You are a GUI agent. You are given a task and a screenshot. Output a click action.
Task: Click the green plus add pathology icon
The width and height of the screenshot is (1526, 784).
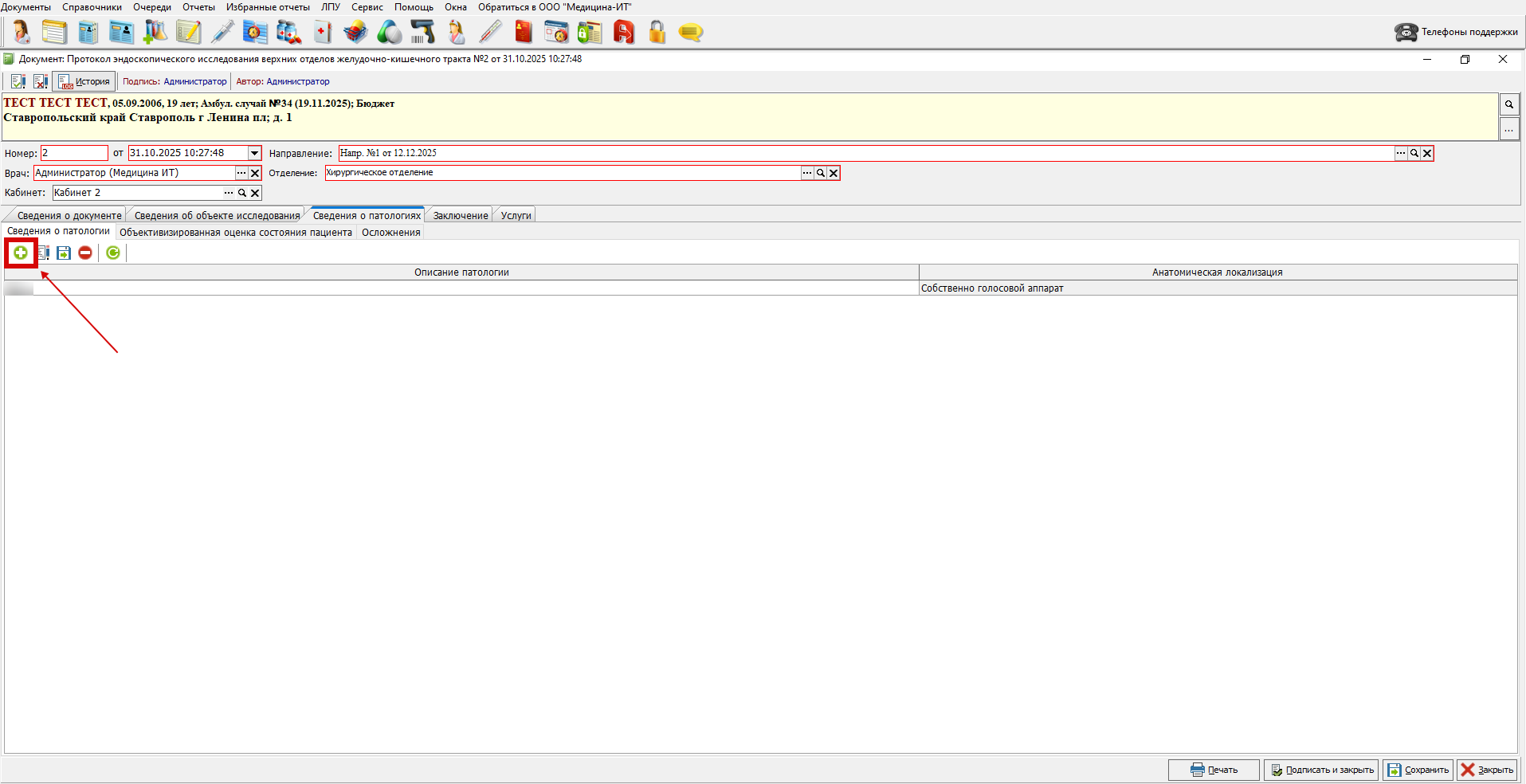(21, 253)
